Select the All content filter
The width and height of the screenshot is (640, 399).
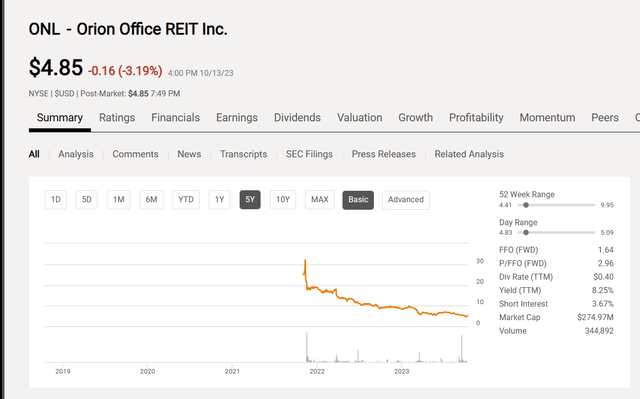tap(34, 154)
